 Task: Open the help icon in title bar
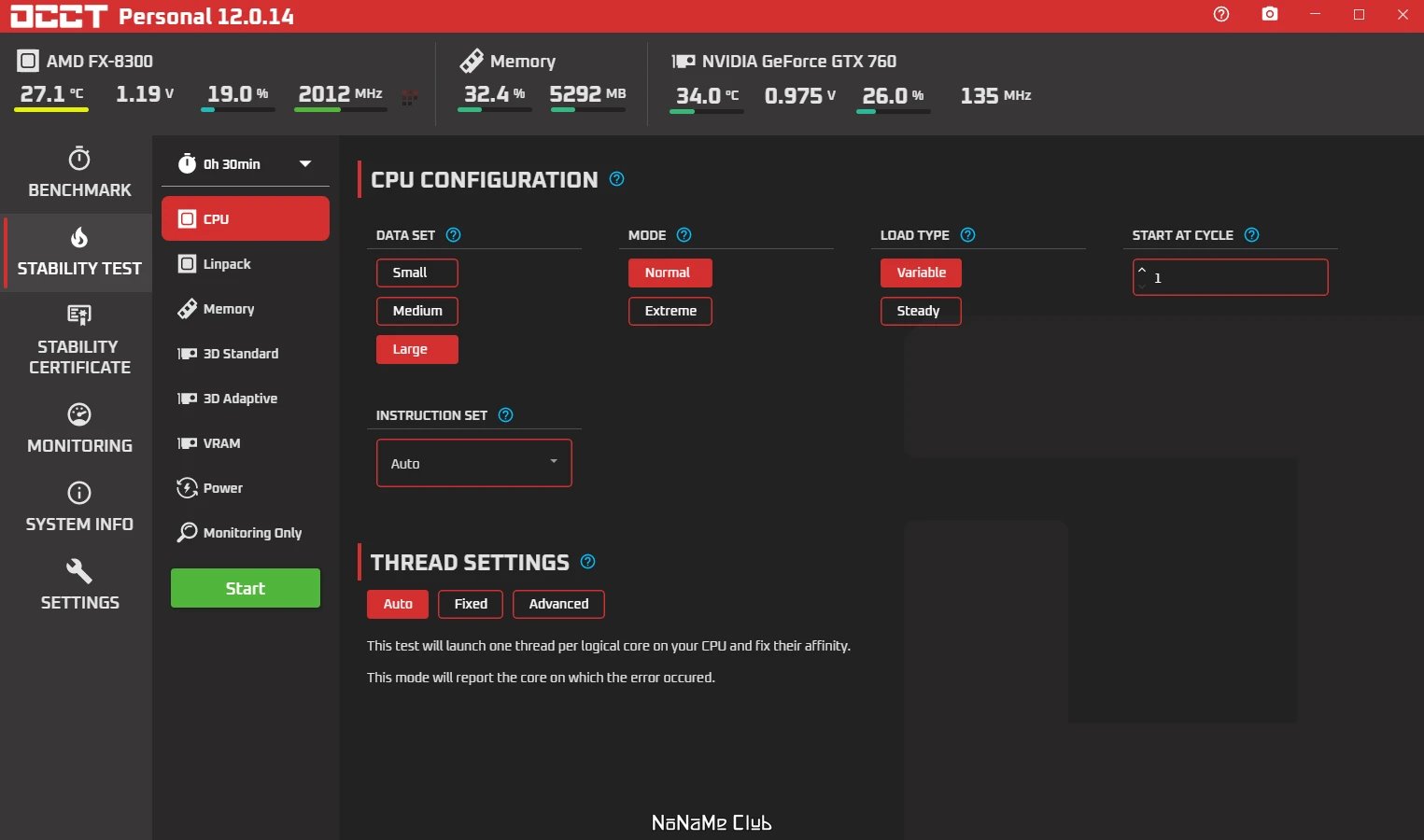click(1221, 14)
